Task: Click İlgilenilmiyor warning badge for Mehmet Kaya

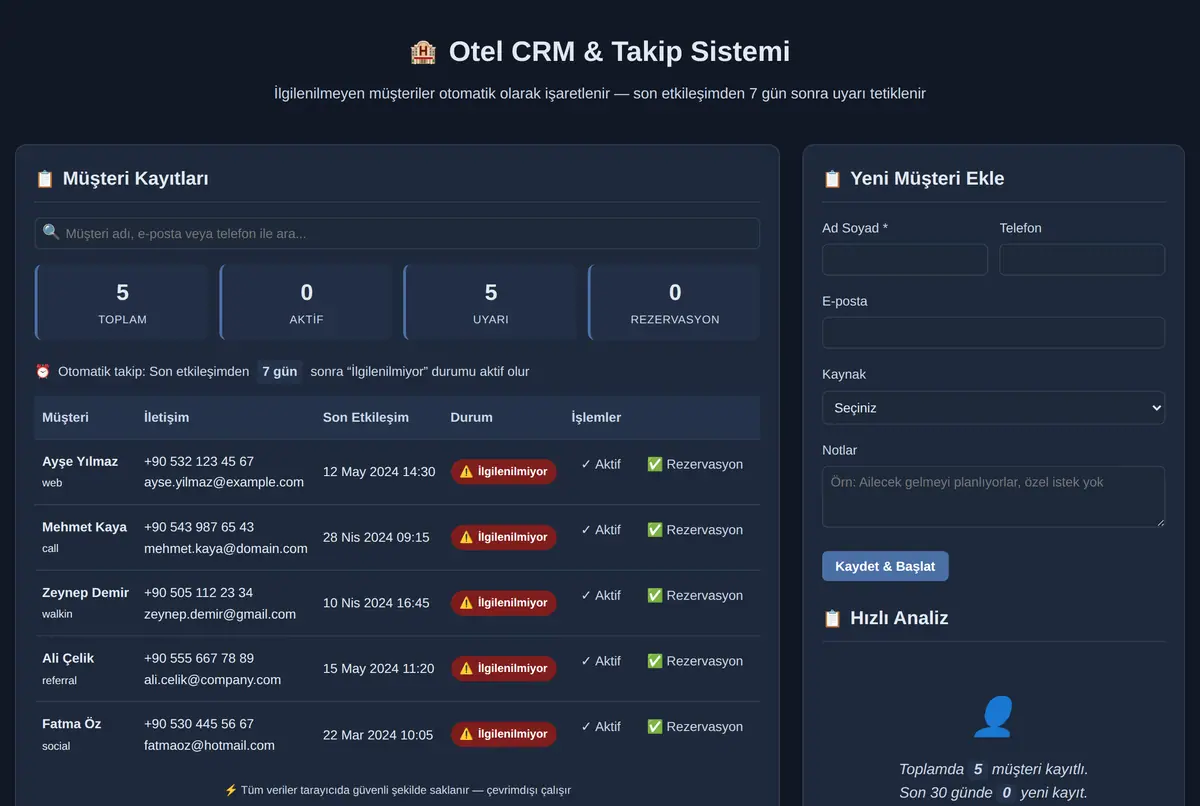Action: tap(504, 537)
